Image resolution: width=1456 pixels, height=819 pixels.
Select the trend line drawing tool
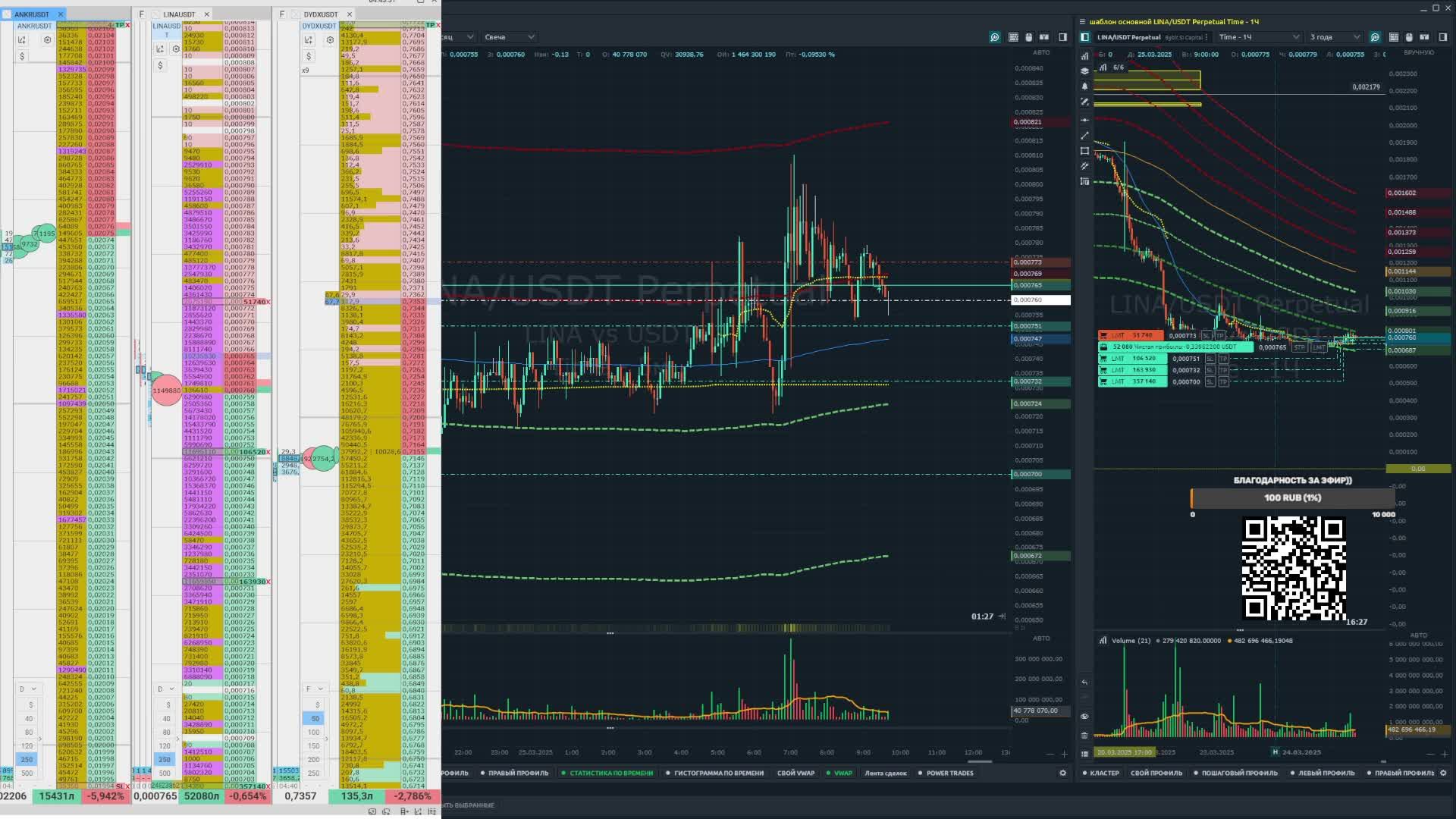(1084, 136)
